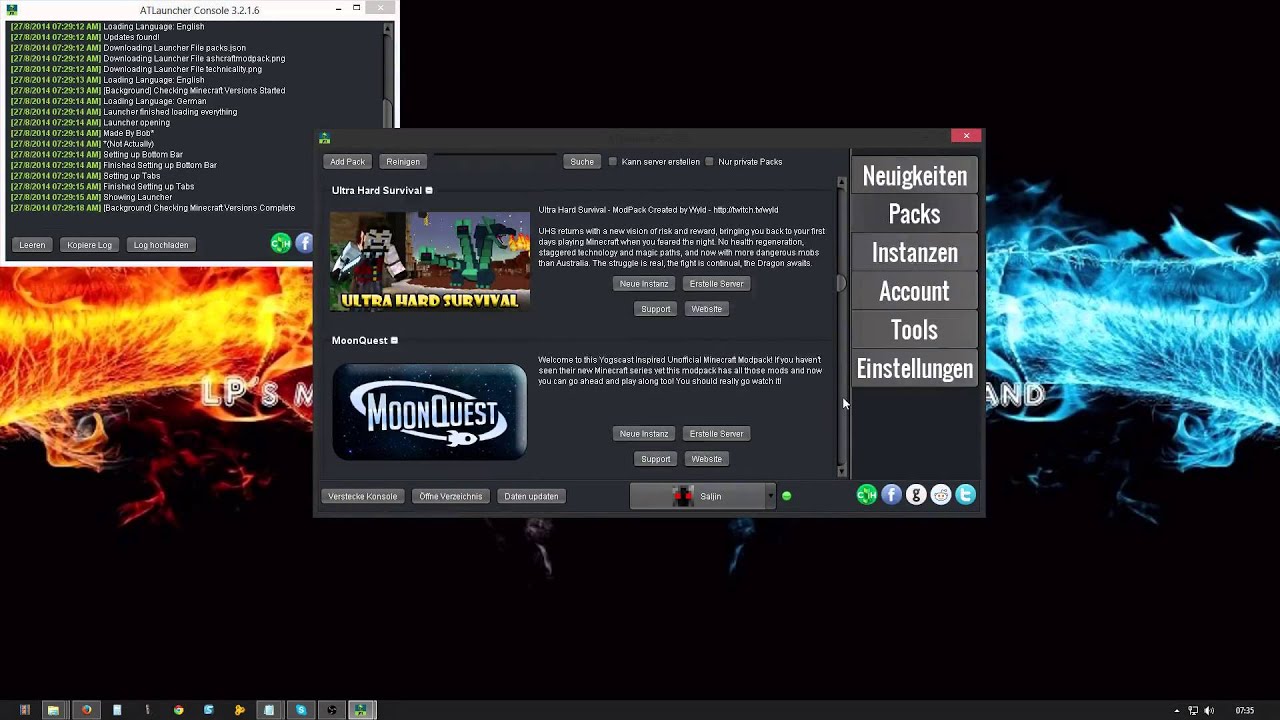Open the Account tab
This screenshot has width=1280, height=720.
(914, 292)
